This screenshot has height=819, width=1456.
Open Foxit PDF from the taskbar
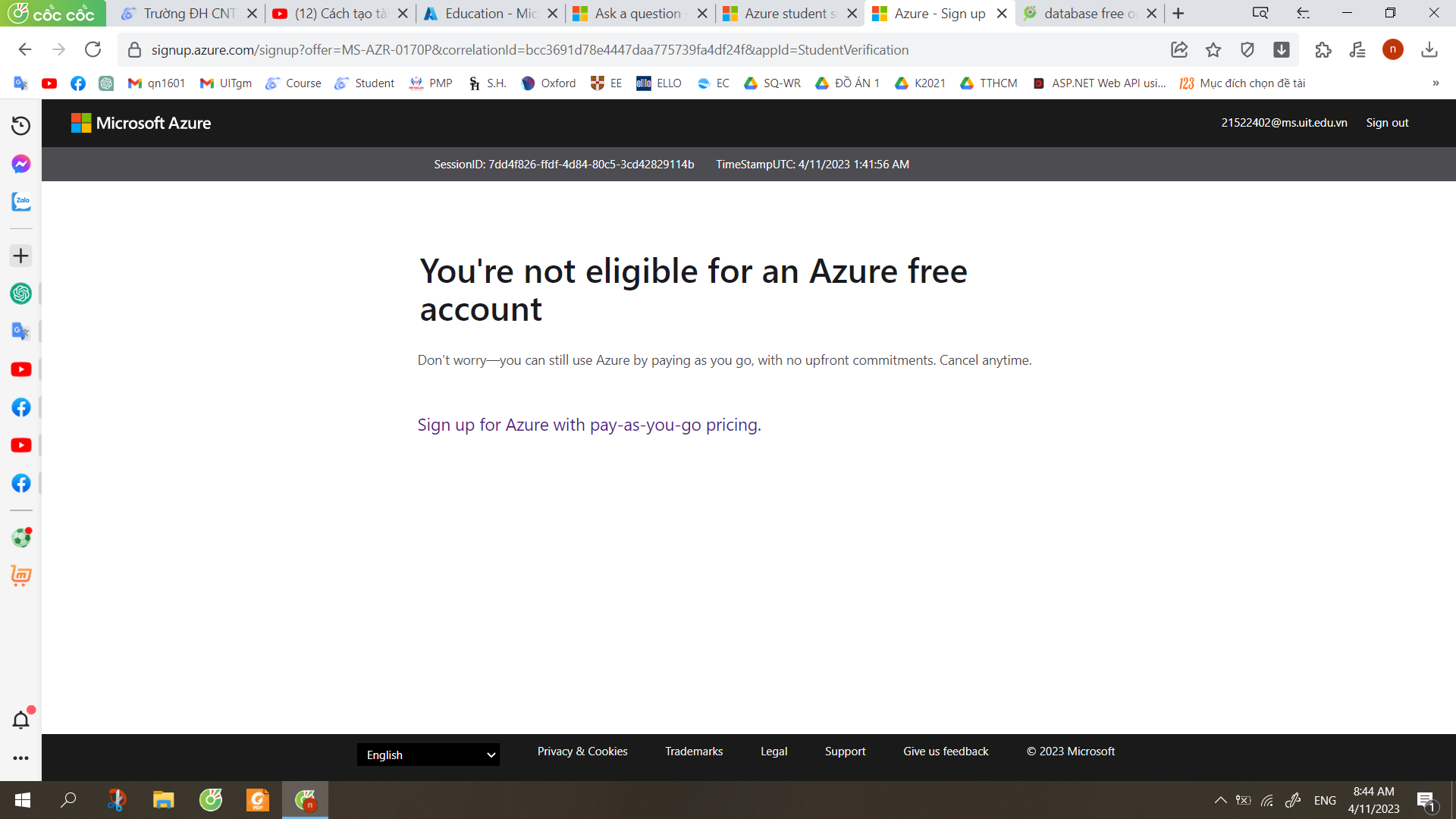[257, 800]
